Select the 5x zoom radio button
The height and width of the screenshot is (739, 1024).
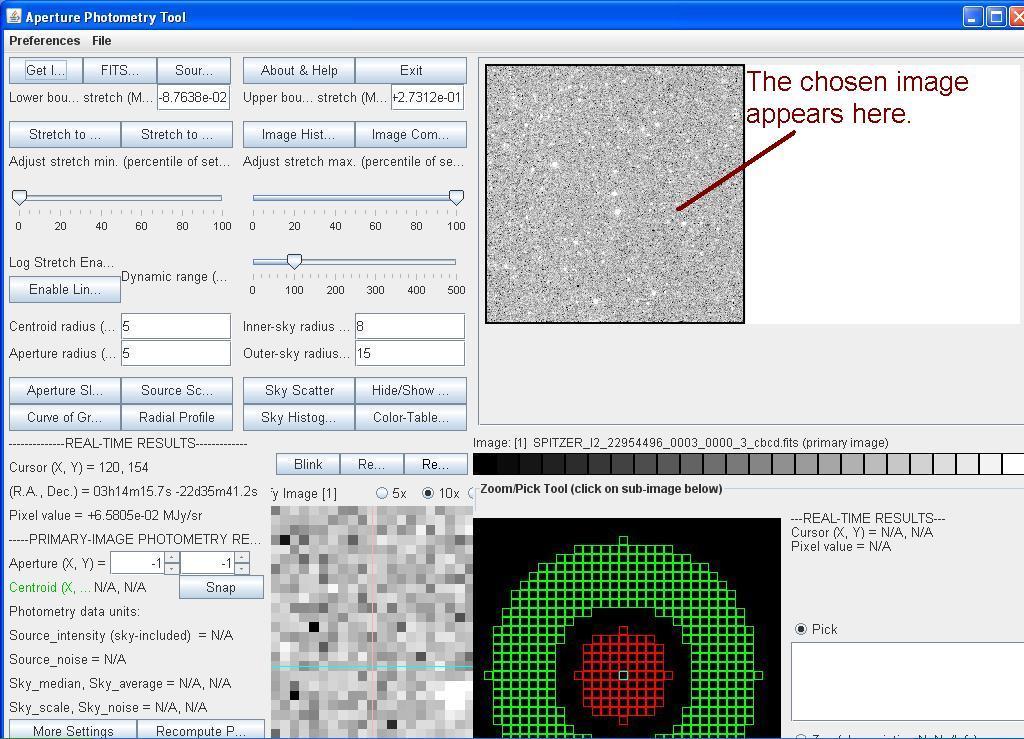click(x=382, y=493)
